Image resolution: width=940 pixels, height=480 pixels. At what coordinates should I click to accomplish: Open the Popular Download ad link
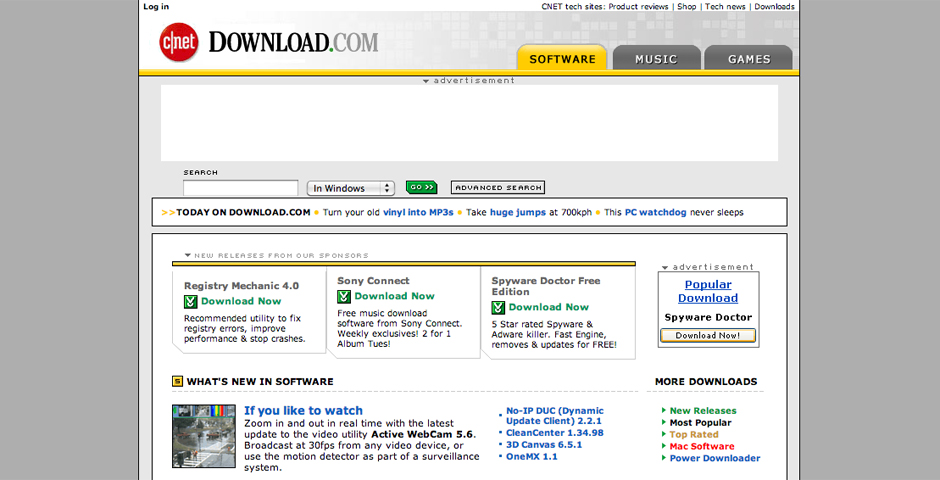[x=708, y=291]
